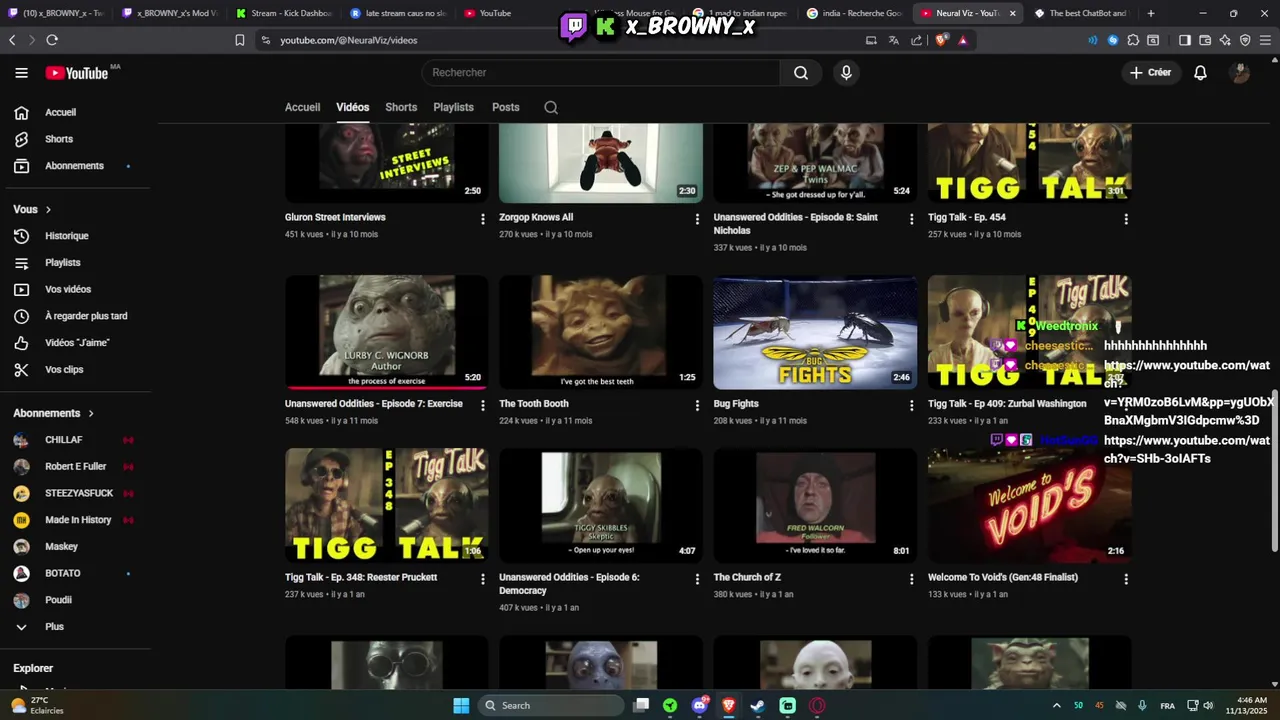Switch to the Accueil channel tab
1280x720 pixels.
tap(302, 107)
